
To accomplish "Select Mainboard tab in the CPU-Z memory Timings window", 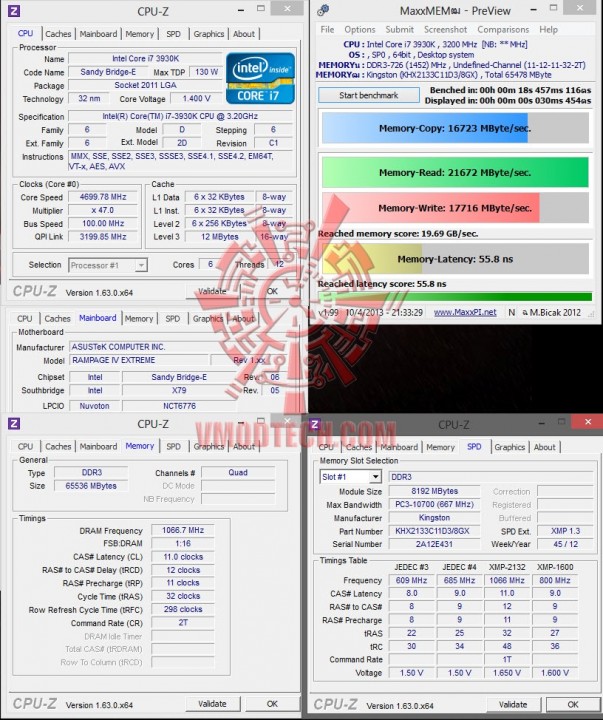I will tap(98, 446).
